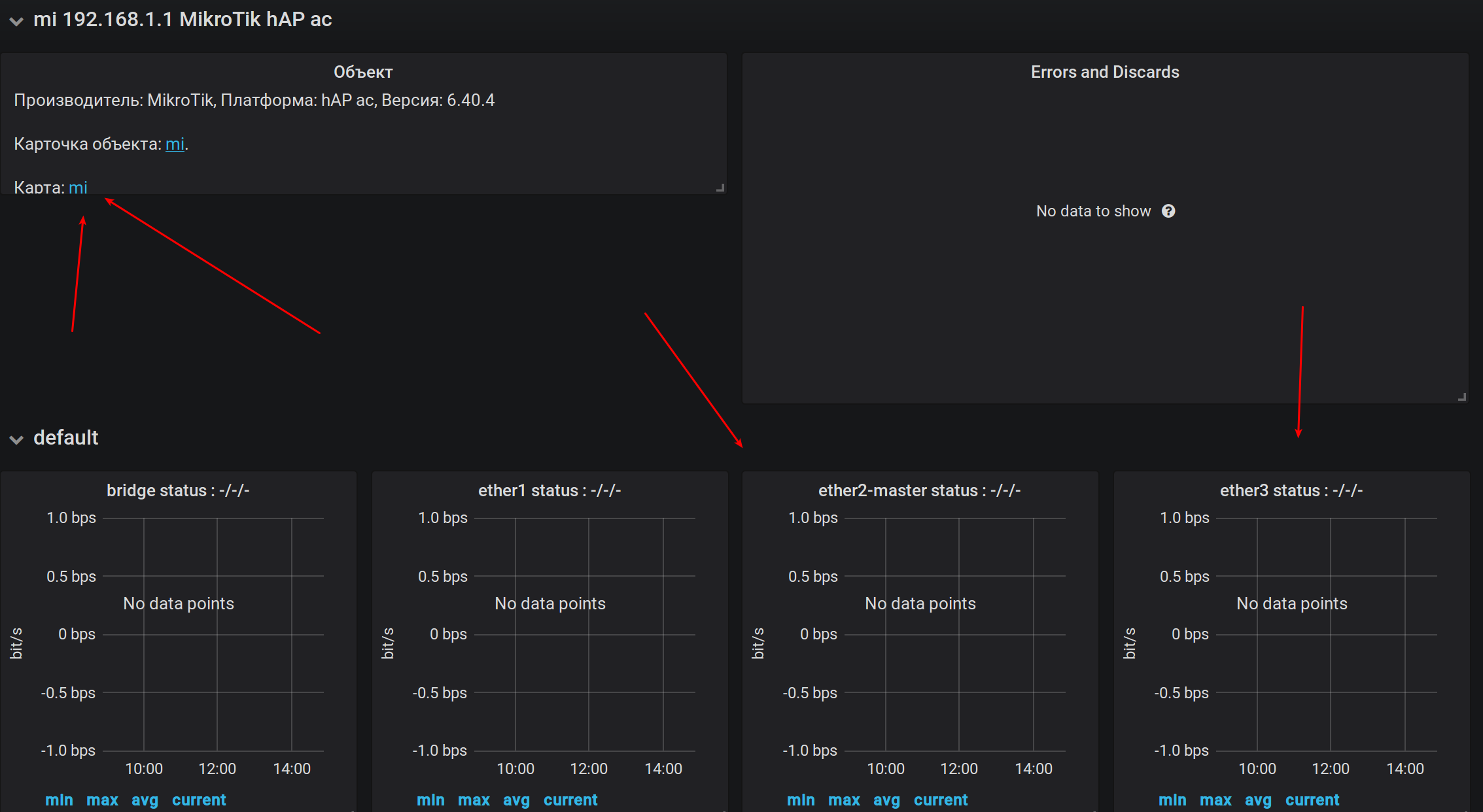Open the "Errors and Discards" panel menu
1483x812 pixels.
point(1104,72)
